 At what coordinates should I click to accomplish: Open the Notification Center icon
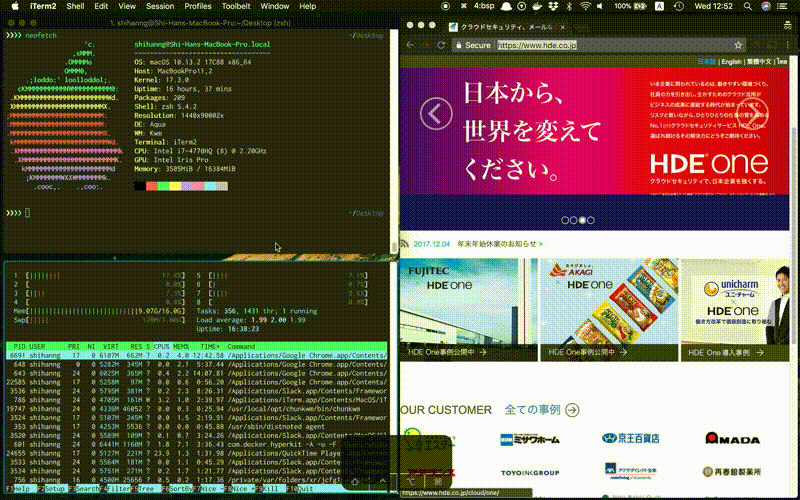pyautogui.click(x=782, y=6)
